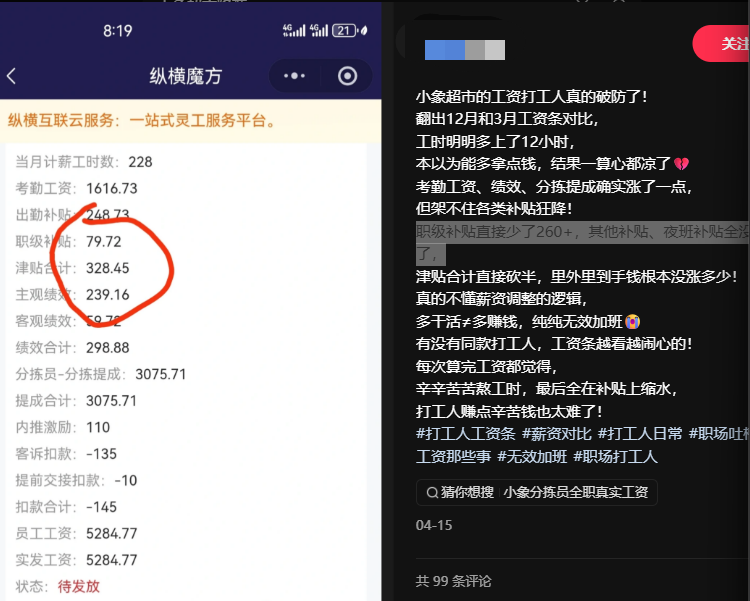
Task: Select the 提成合计 3075.71 row
Action: 76,401
